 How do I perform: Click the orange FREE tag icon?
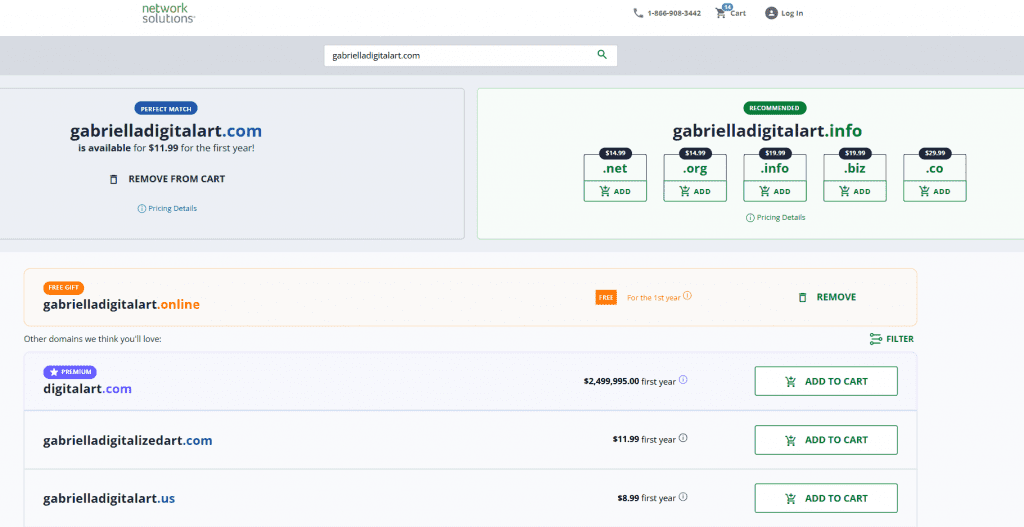coord(606,297)
